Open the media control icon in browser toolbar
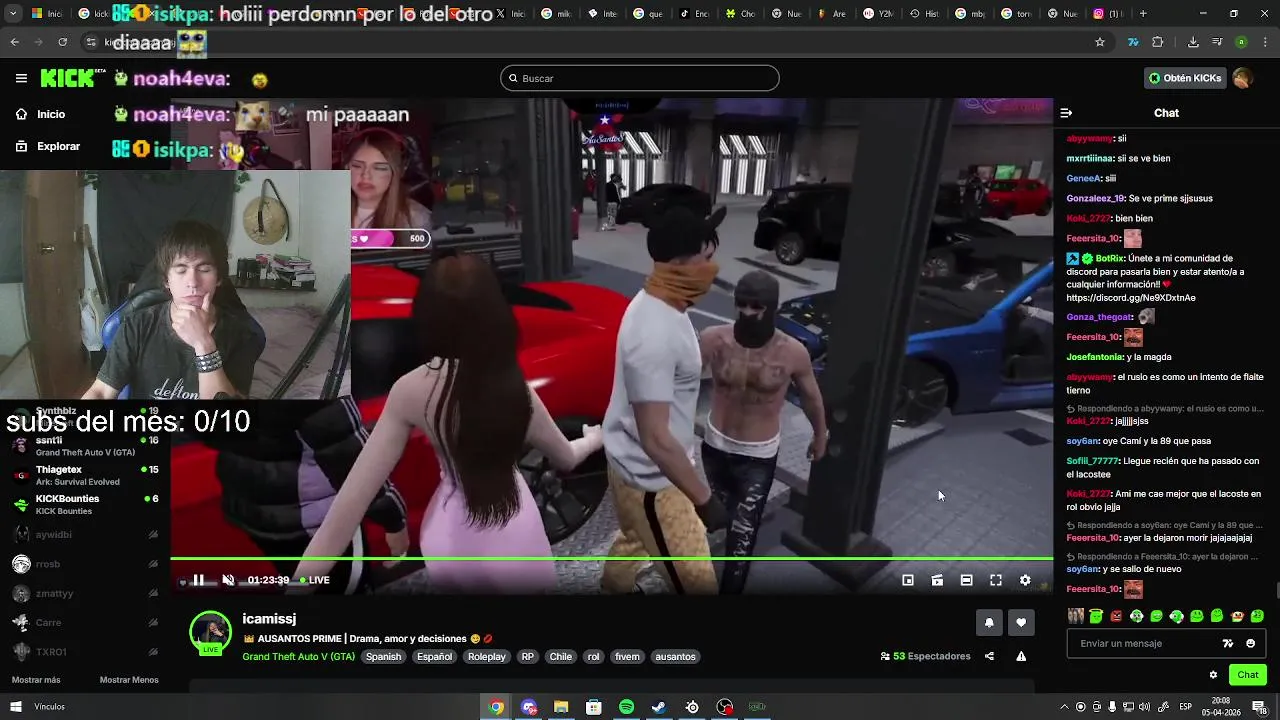The image size is (1280, 720). 1217,42
